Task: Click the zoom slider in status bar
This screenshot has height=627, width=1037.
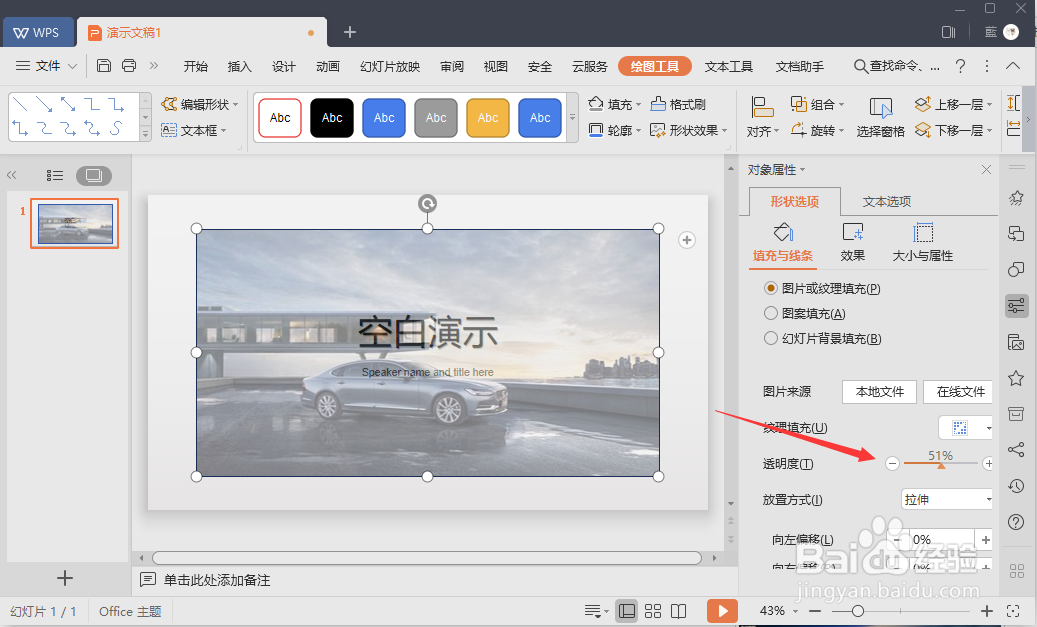Action: (x=900, y=611)
